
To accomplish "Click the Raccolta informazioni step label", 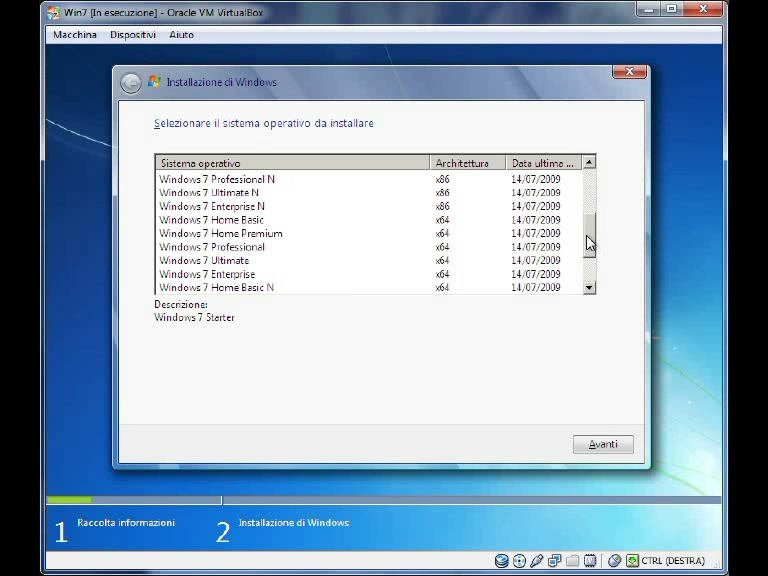I will [x=126, y=523].
